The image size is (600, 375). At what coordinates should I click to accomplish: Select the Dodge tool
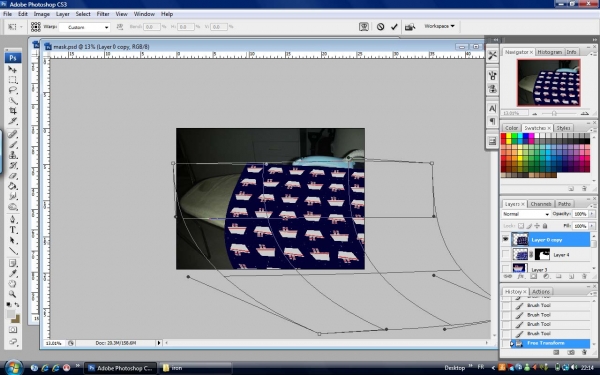click(12, 207)
